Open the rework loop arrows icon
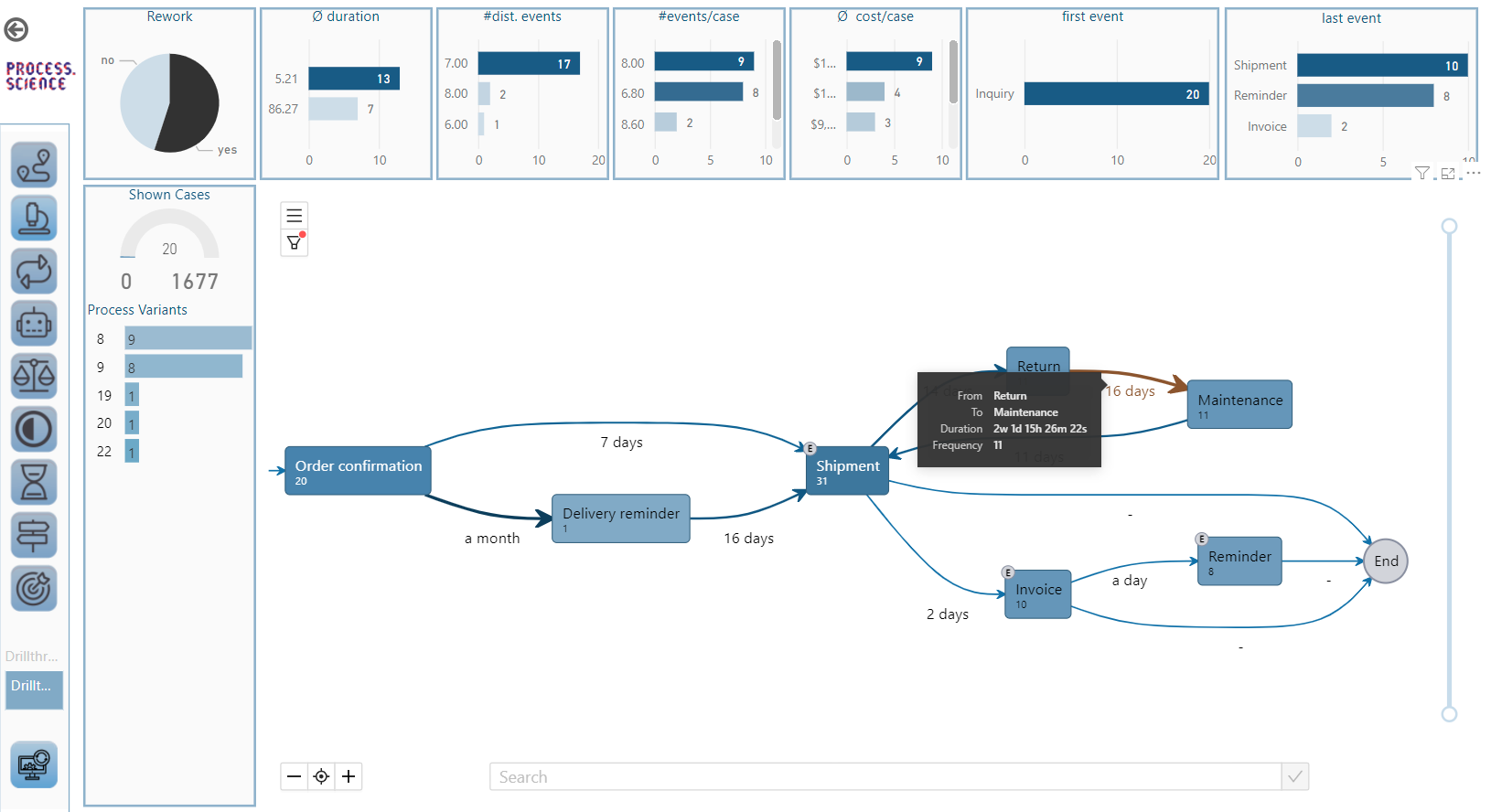This screenshot has width=1491, height=812. point(34,271)
